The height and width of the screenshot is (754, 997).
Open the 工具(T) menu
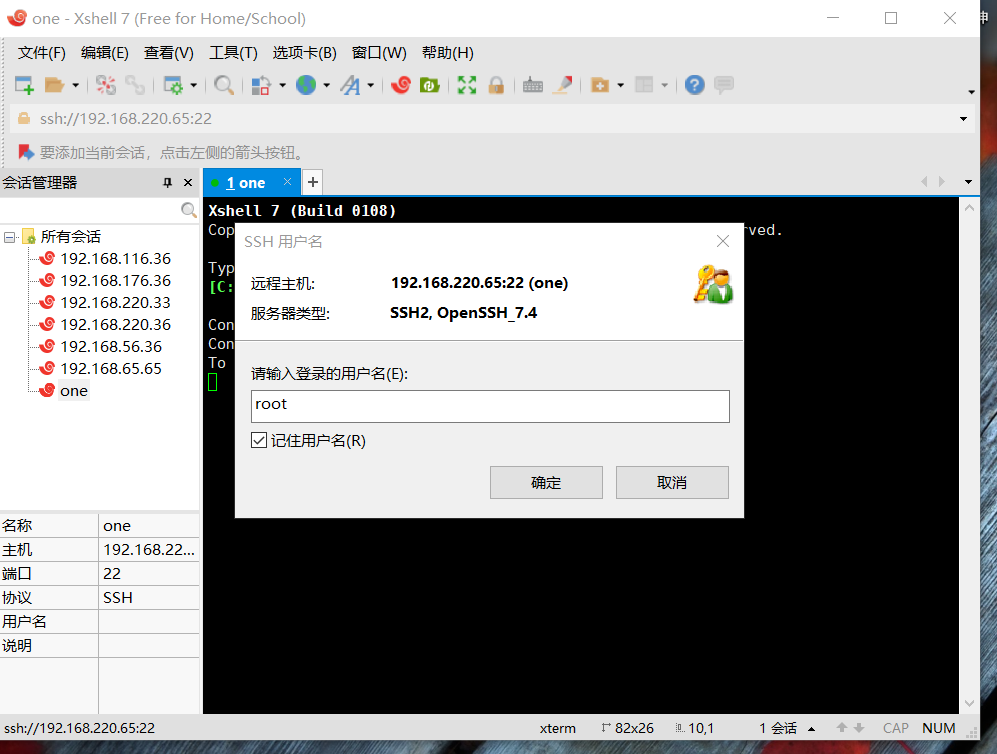(233, 53)
